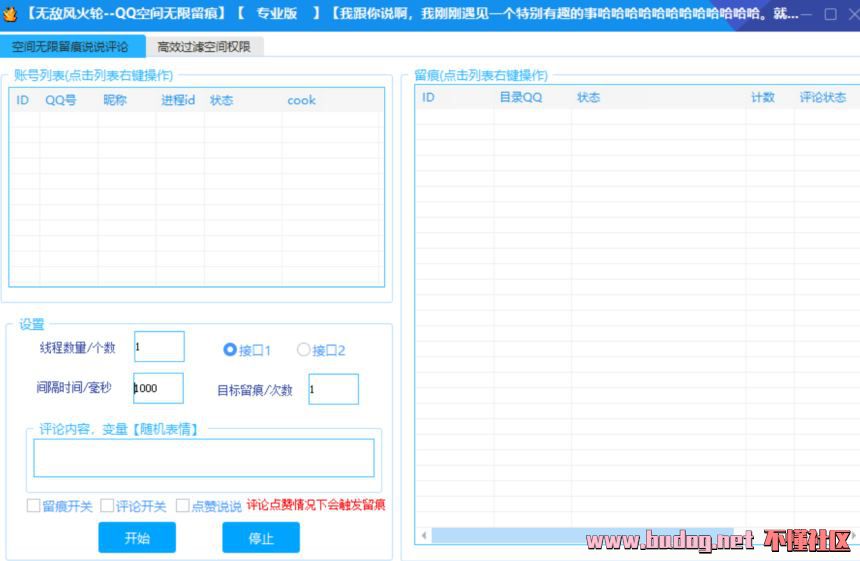Click inside the 评论内容 text area
This screenshot has width=860, height=561.
click(203, 458)
